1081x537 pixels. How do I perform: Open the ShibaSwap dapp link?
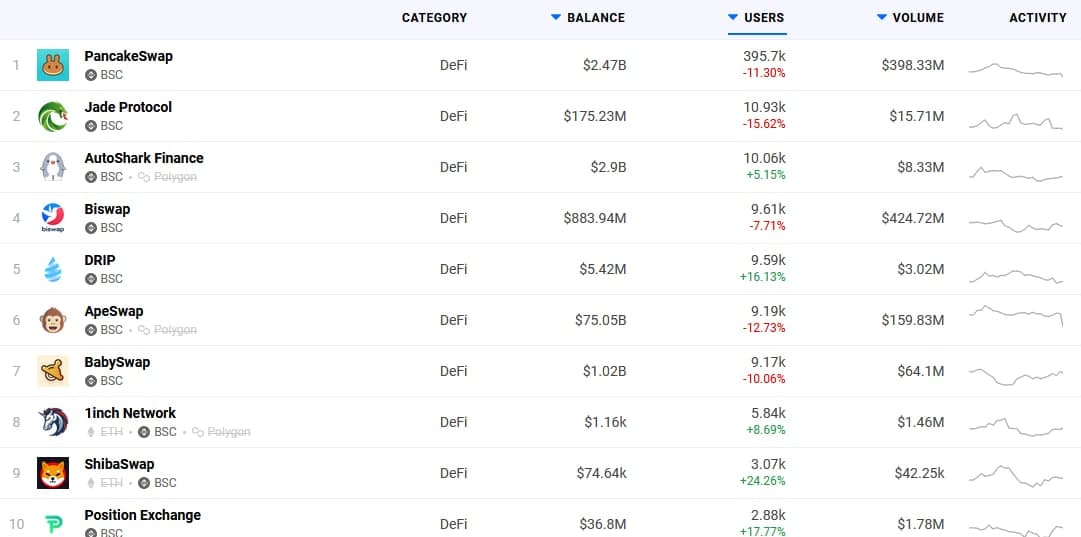point(119,464)
